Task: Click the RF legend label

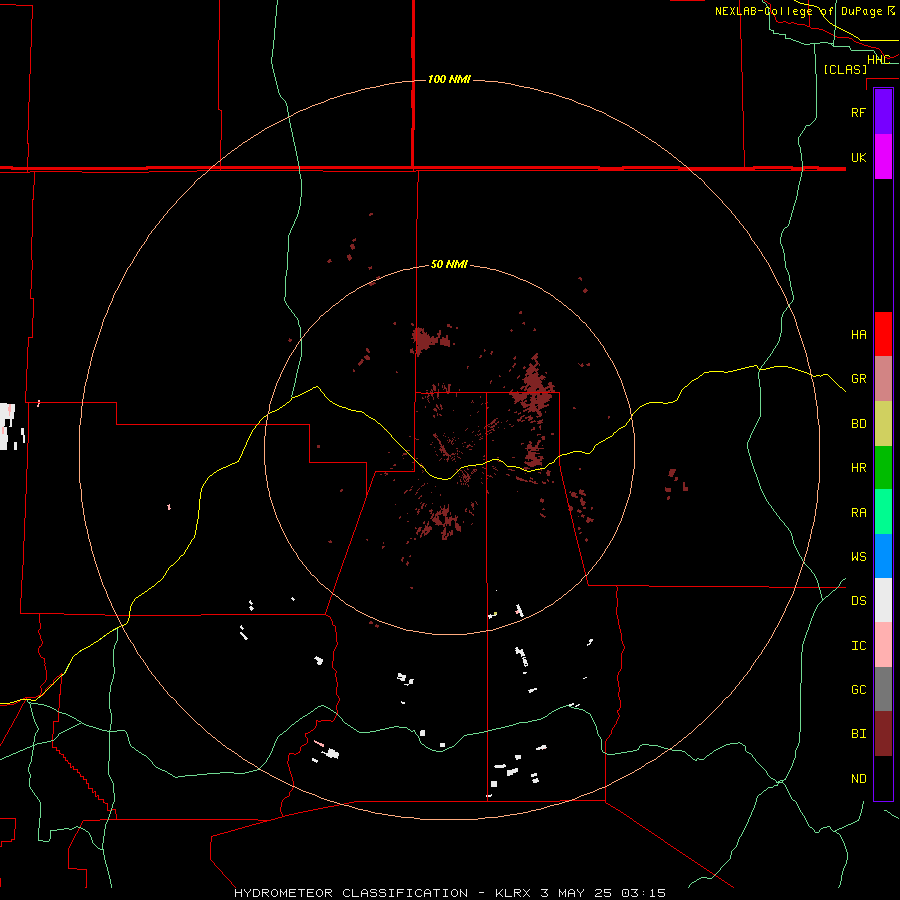Action: click(858, 113)
